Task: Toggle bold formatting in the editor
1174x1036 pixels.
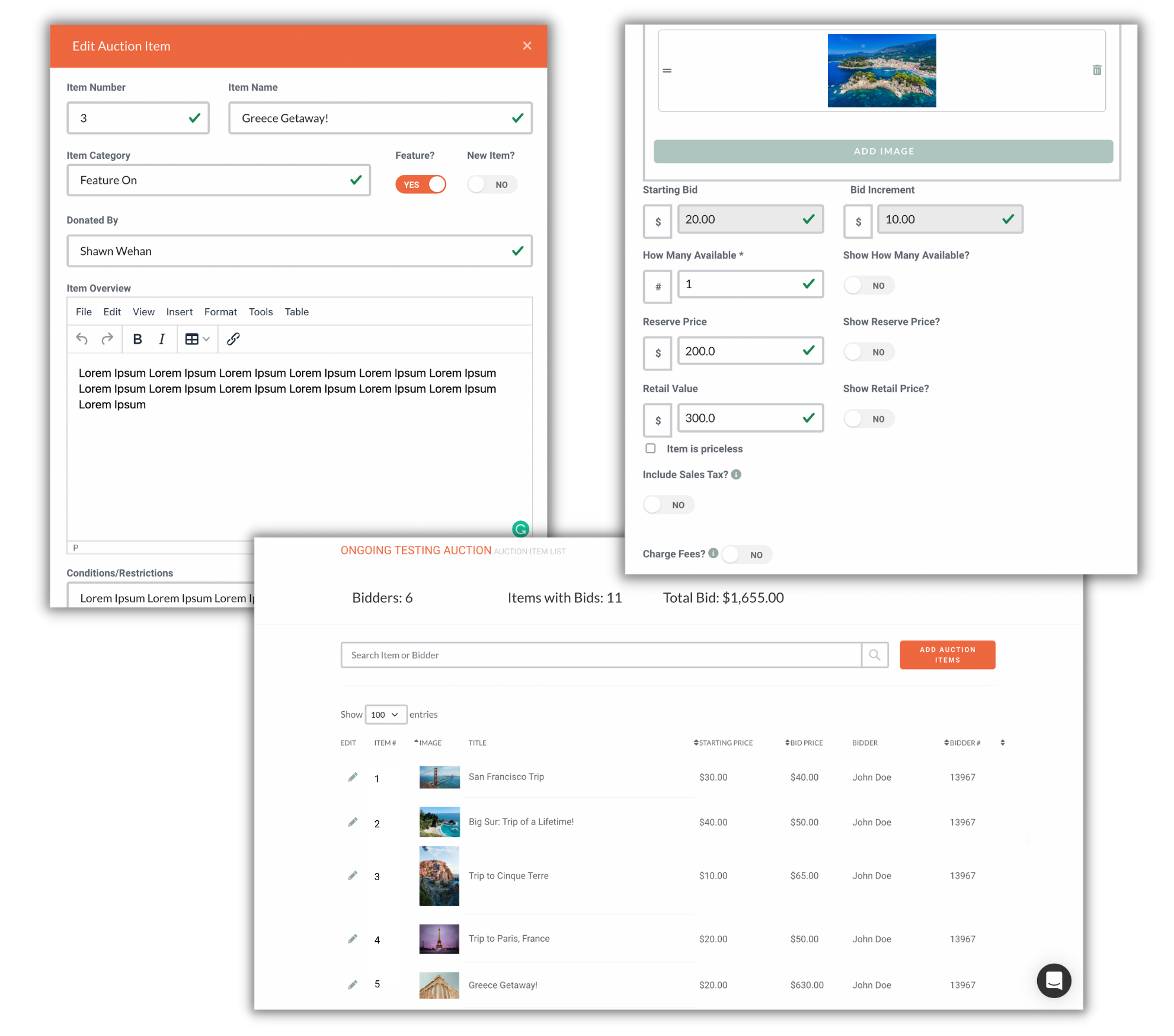Action: coord(137,339)
